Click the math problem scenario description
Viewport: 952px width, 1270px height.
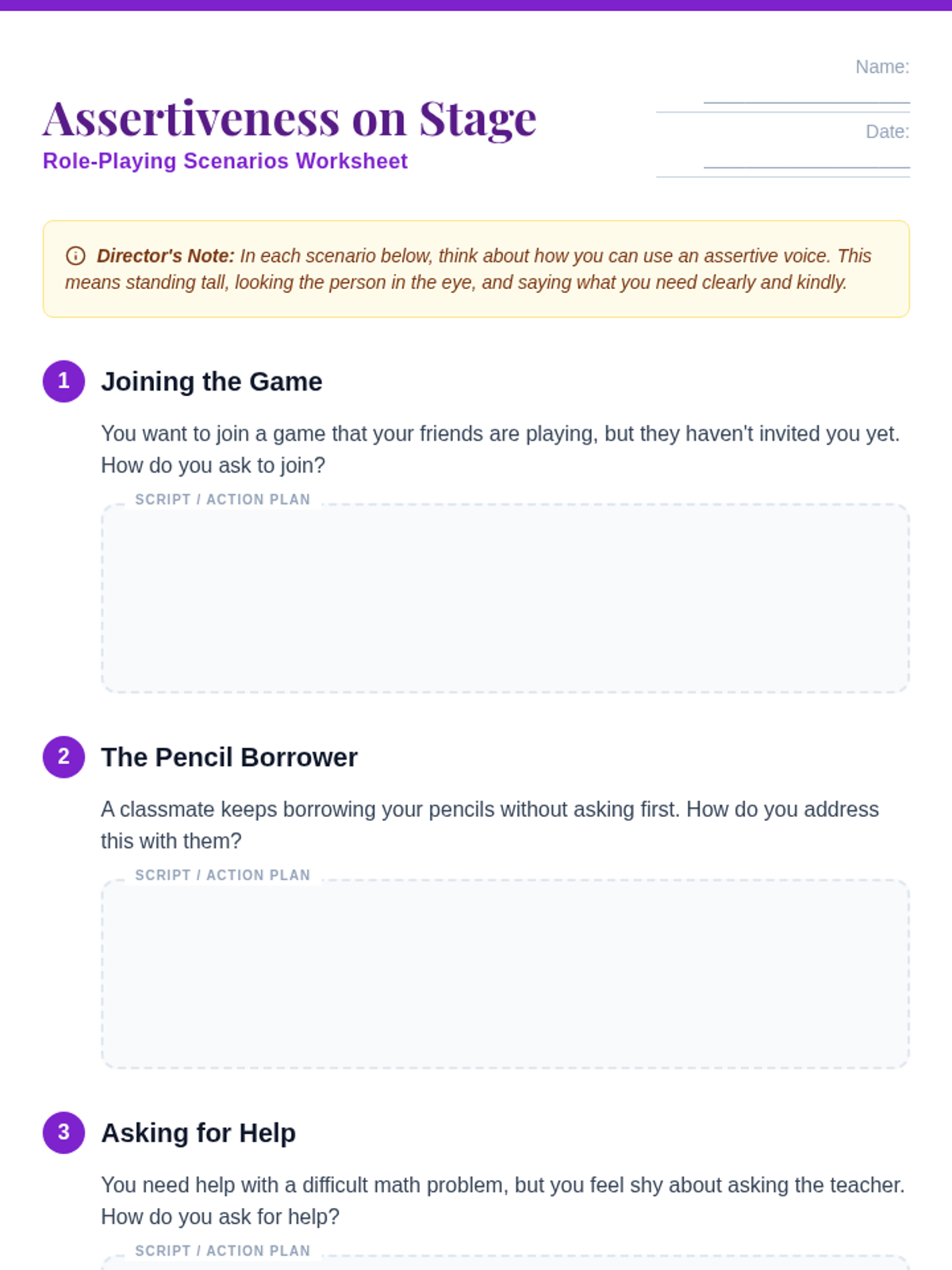point(503,1201)
